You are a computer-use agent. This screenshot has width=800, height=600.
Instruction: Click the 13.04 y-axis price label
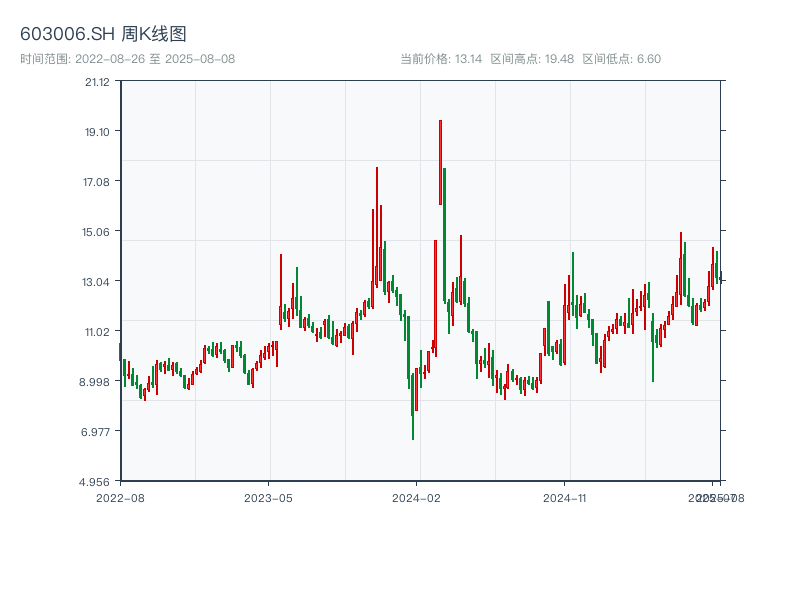tap(97, 282)
